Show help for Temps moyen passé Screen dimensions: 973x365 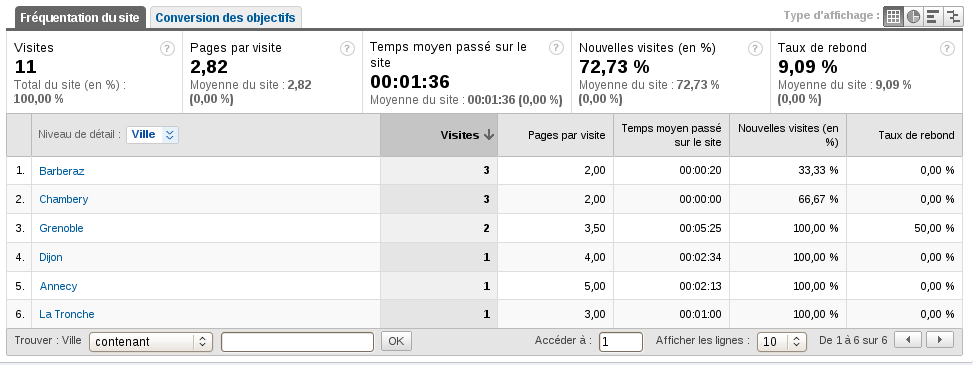coord(557,47)
